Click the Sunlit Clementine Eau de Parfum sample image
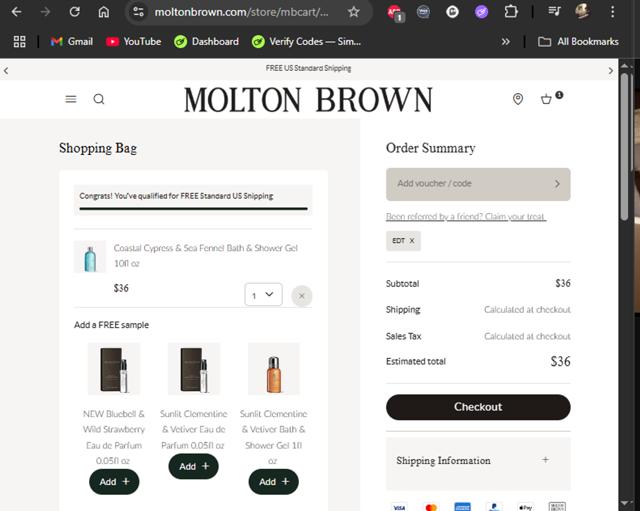Viewport: 640px width, 511px height. click(194, 369)
